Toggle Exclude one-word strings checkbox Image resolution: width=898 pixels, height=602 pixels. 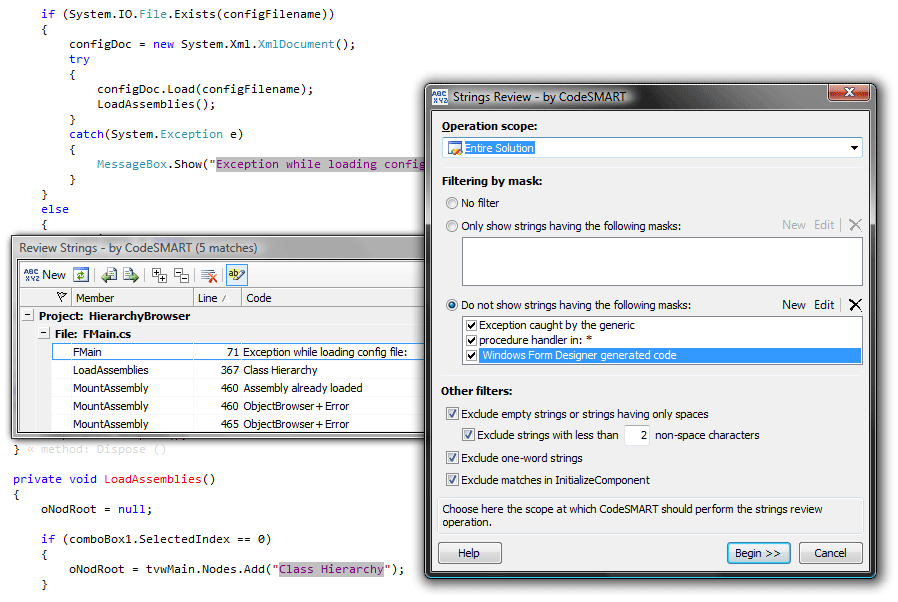click(x=452, y=458)
